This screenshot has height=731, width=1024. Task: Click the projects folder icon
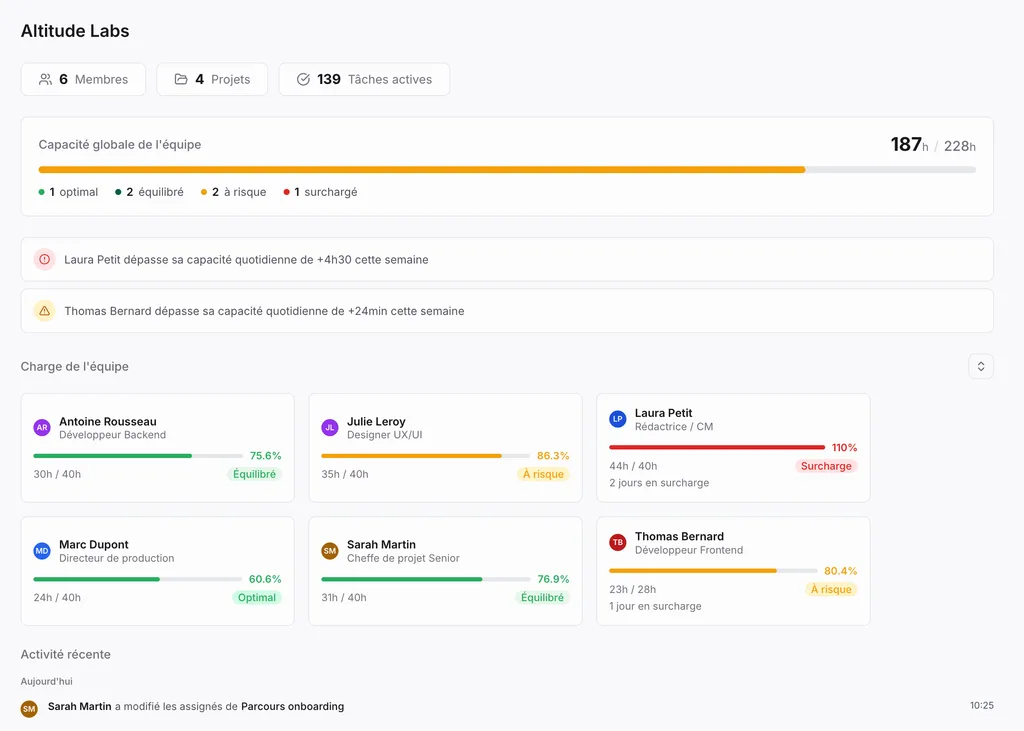(x=181, y=79)
